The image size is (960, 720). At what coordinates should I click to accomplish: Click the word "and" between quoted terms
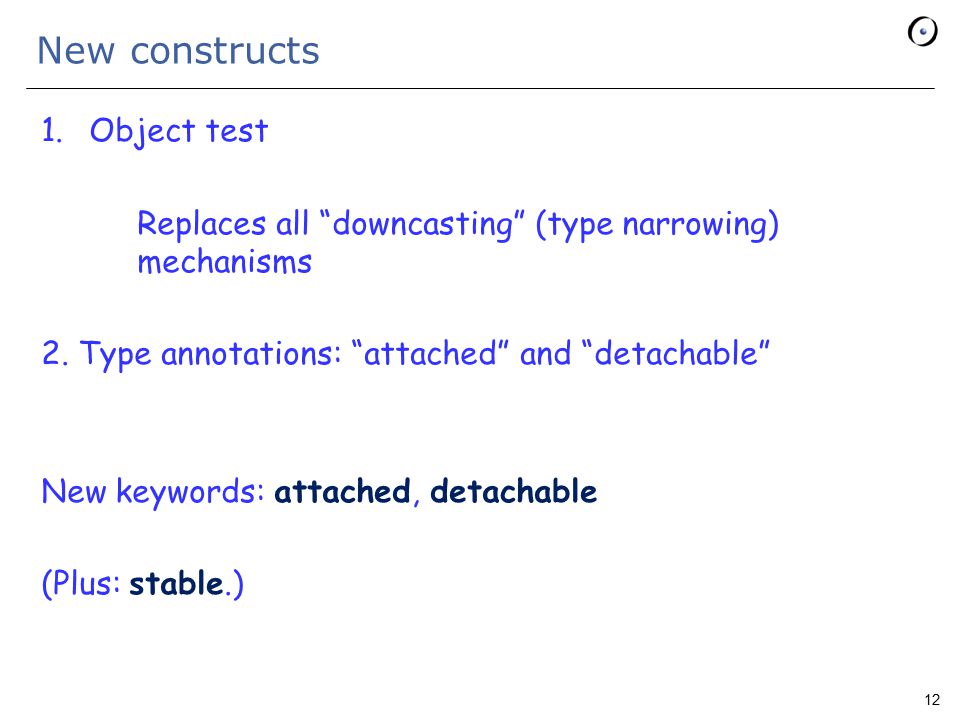[x=545, y=354]
